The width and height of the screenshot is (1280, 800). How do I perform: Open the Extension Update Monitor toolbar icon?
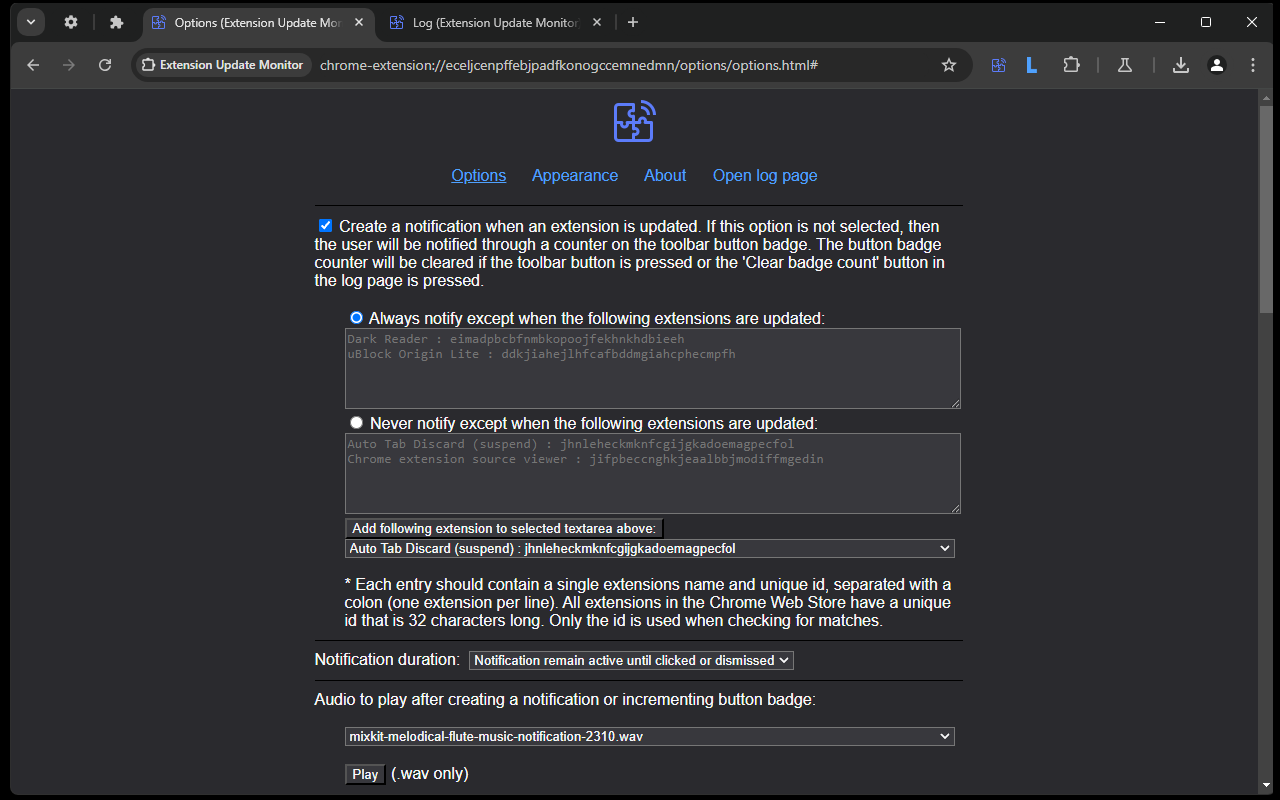pos(998,65)
